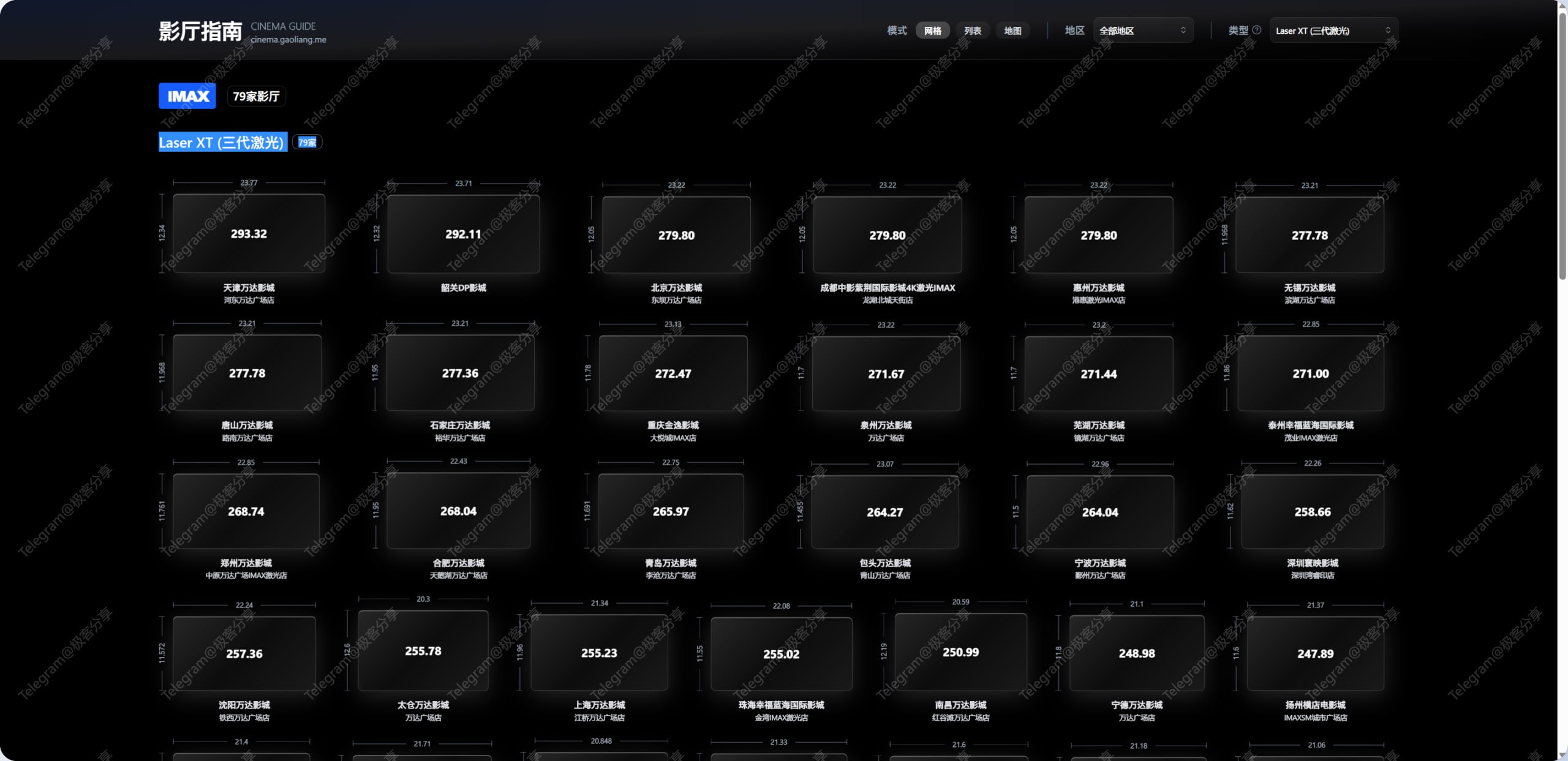Image resolution: width=1568 pixels, height=761 pixels.
Task: Click the 扬州横店电影城 cinema name
Action: tap(1315, 705)
